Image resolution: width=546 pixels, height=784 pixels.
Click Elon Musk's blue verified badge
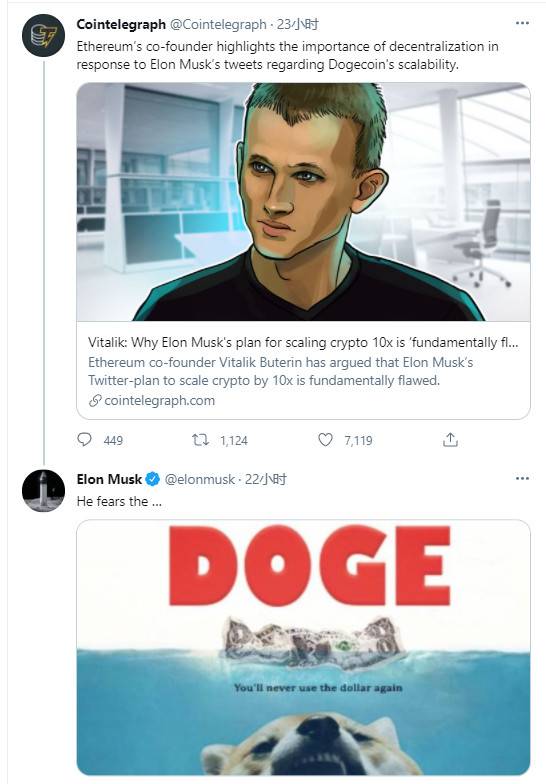pos(152,479)
